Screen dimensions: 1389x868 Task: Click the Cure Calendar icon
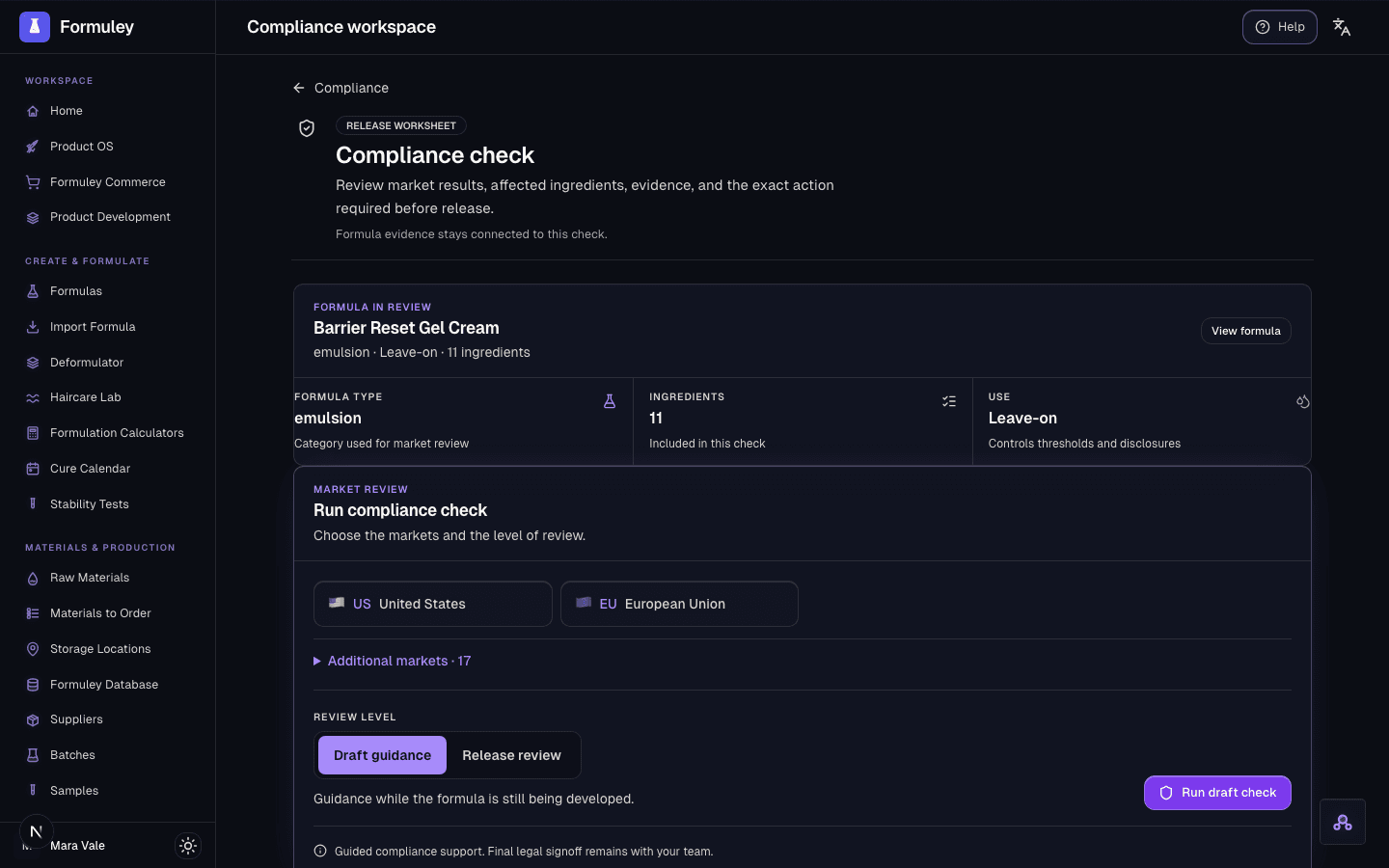[x=33, y=469]
